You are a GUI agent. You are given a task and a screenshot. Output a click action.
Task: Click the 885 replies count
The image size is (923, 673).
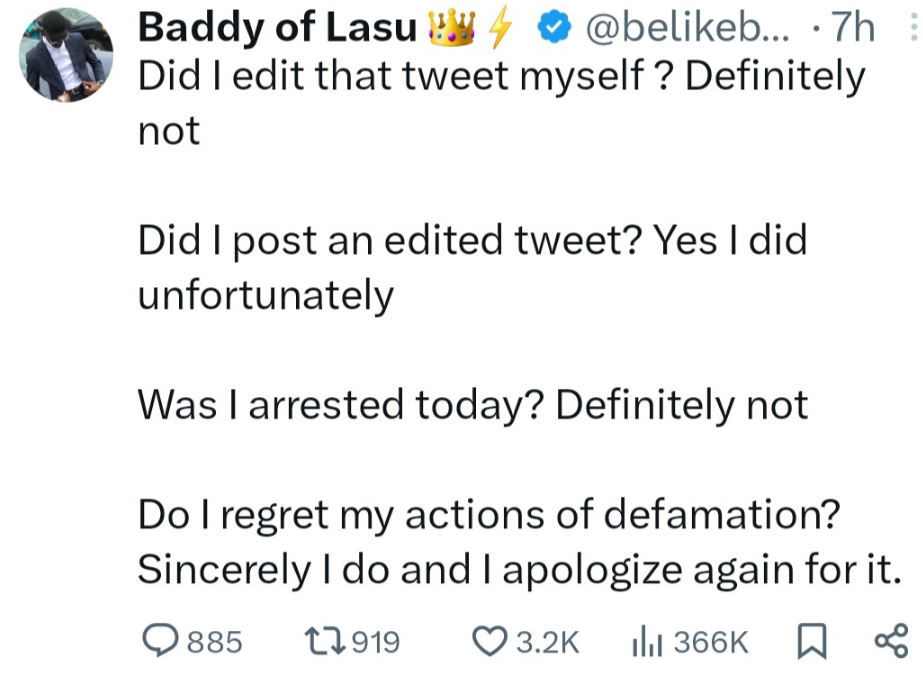coord(216,641)
